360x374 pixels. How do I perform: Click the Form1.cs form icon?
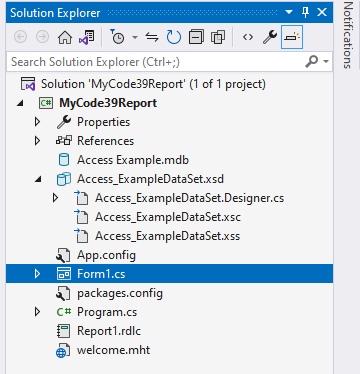(x=63, y=274)
